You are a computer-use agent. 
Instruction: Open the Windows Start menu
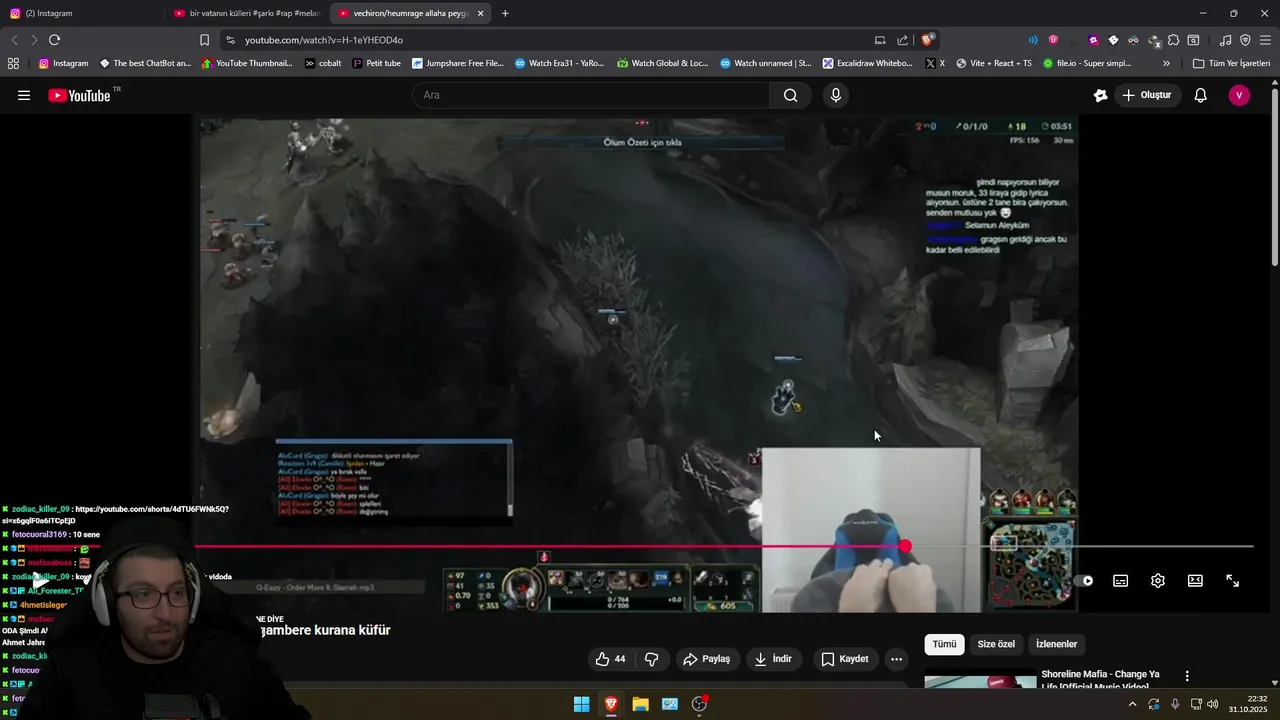(581, 704)
